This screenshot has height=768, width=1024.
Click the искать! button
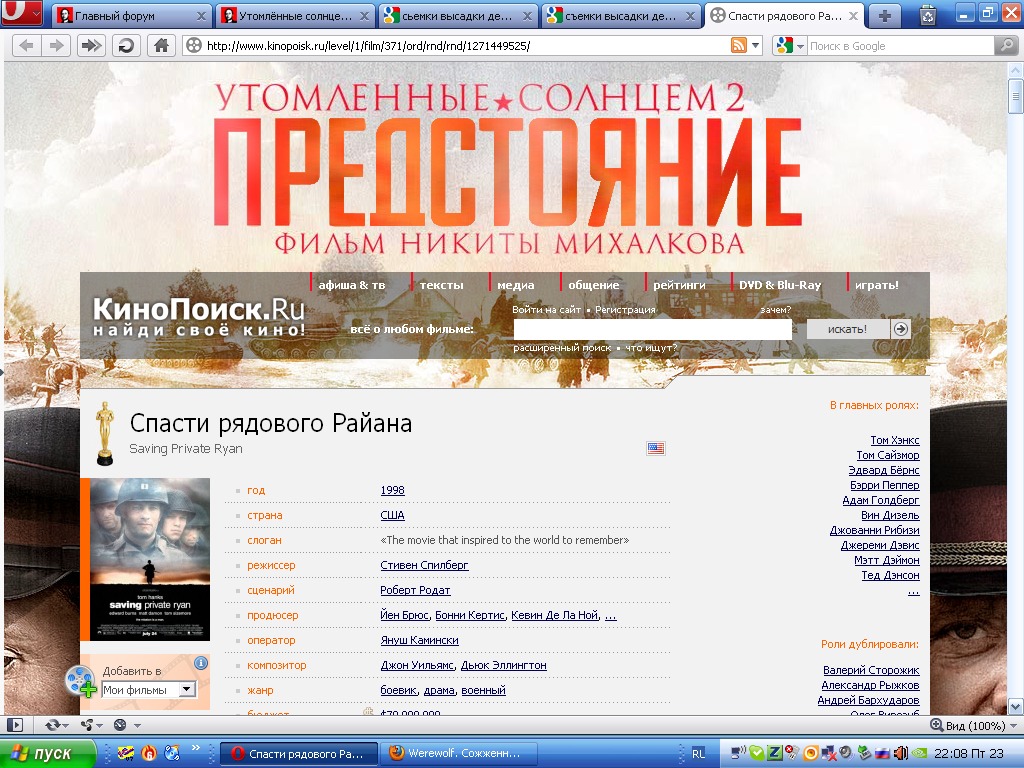(848, 329)
